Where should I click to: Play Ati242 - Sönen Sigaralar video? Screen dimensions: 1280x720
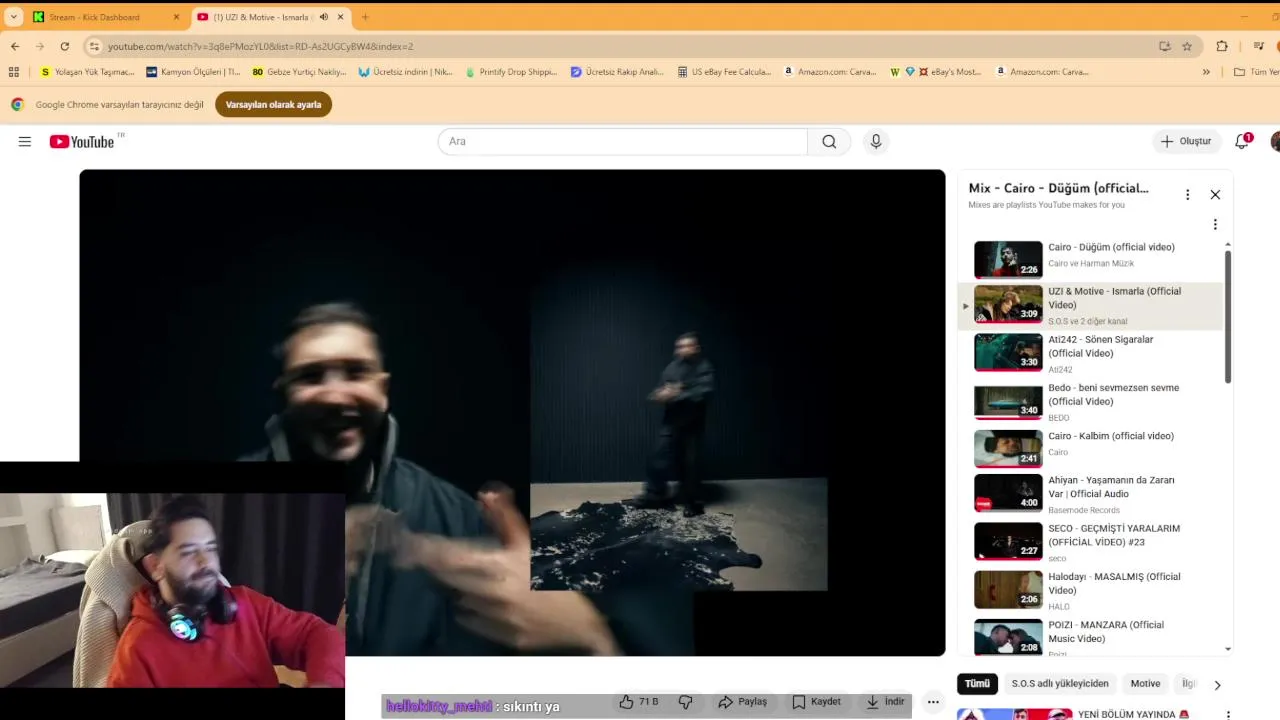[x=1090, y=353]
